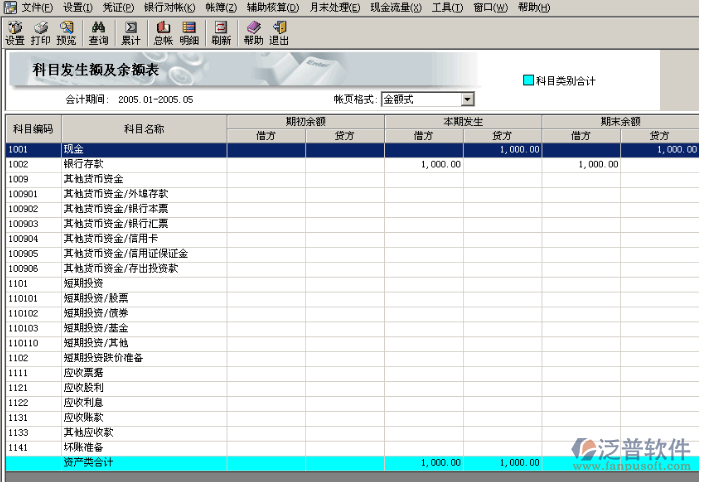Image resolution: width=701 pixels, height=482 pixels.
Task: Click the 查询 (Query) binoculars icon
Action: point(98,33)
